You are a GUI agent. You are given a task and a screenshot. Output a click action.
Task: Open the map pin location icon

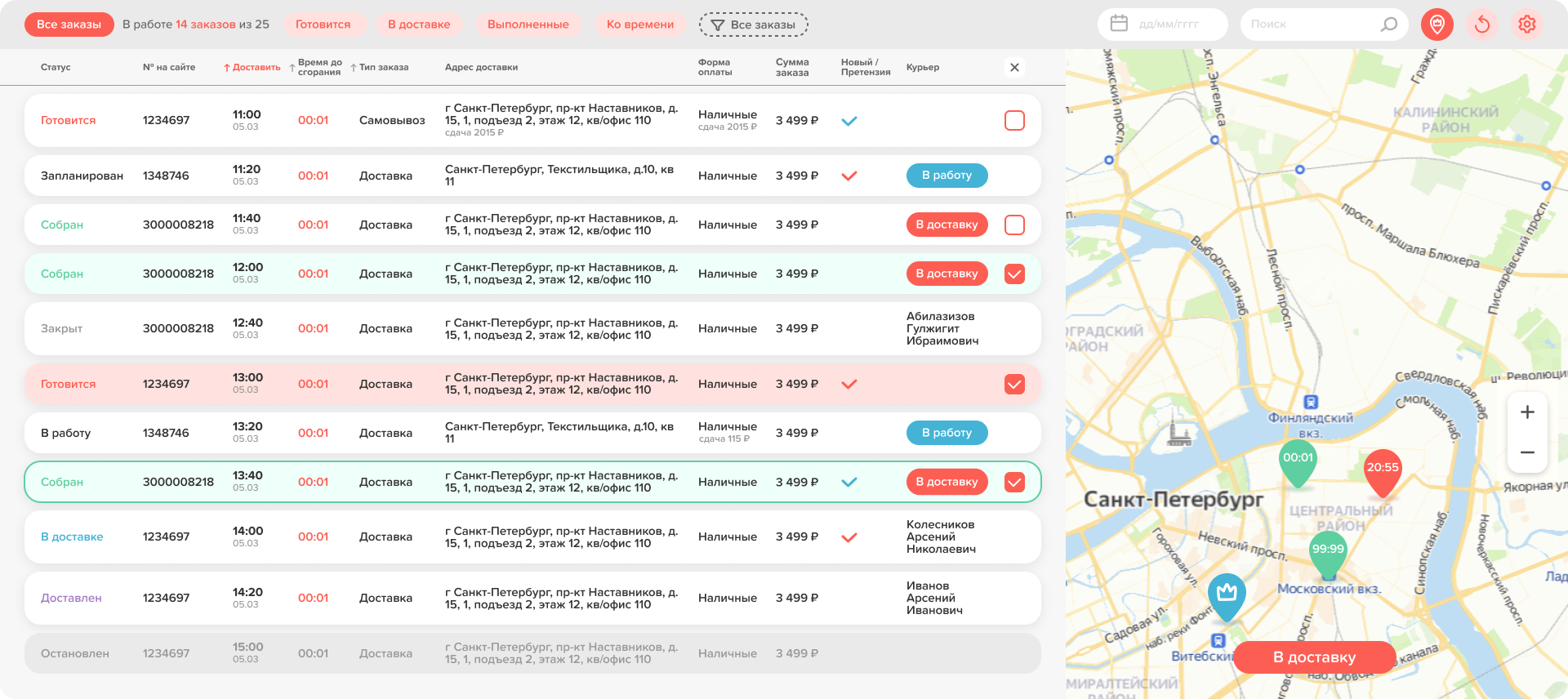[x=1437, y=24]
